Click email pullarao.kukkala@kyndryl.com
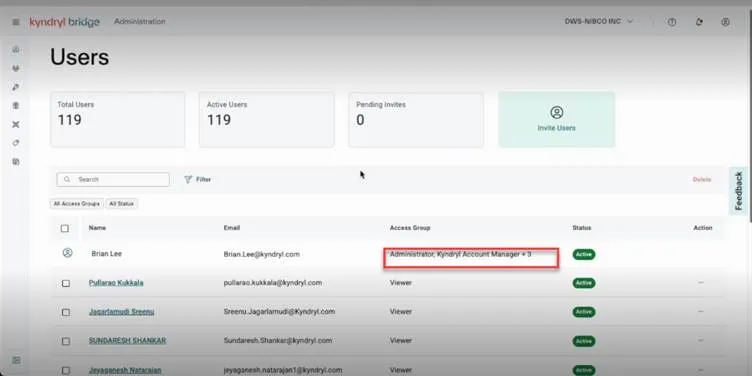 (273, 283)
